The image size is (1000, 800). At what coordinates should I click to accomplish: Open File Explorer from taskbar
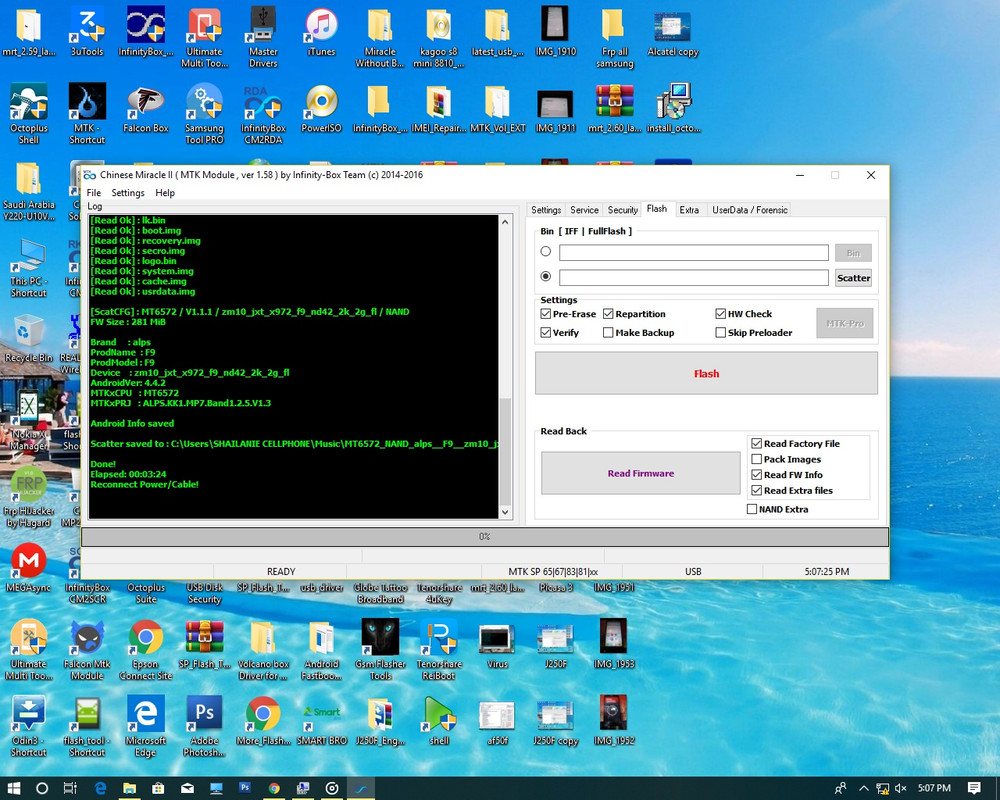coord(129,788)
